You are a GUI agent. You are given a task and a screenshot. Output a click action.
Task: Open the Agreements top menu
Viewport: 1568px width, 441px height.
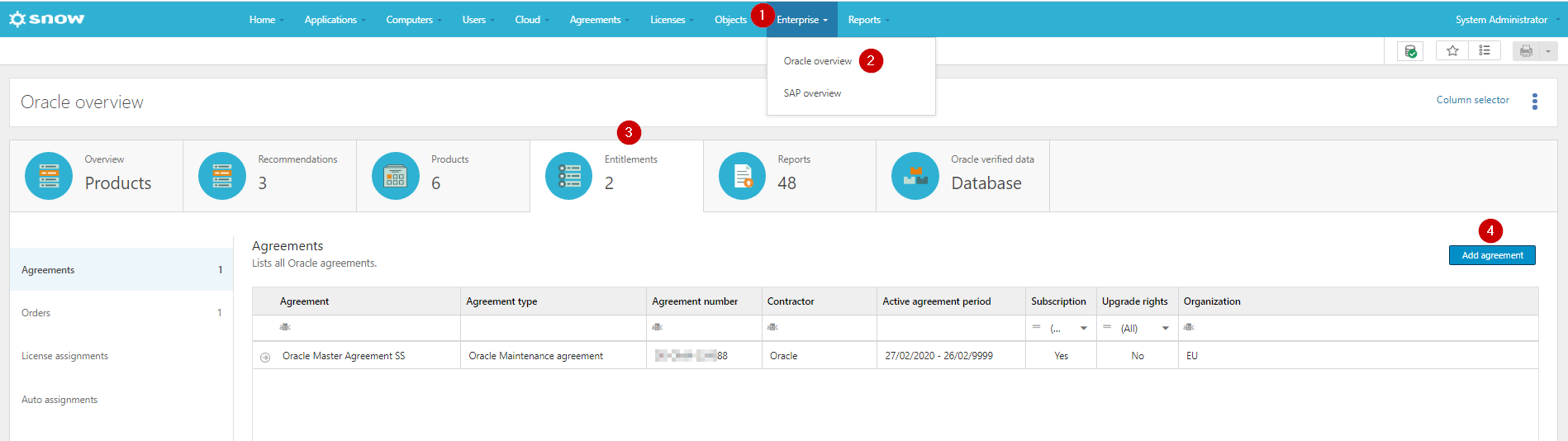[x=599, y=19]
